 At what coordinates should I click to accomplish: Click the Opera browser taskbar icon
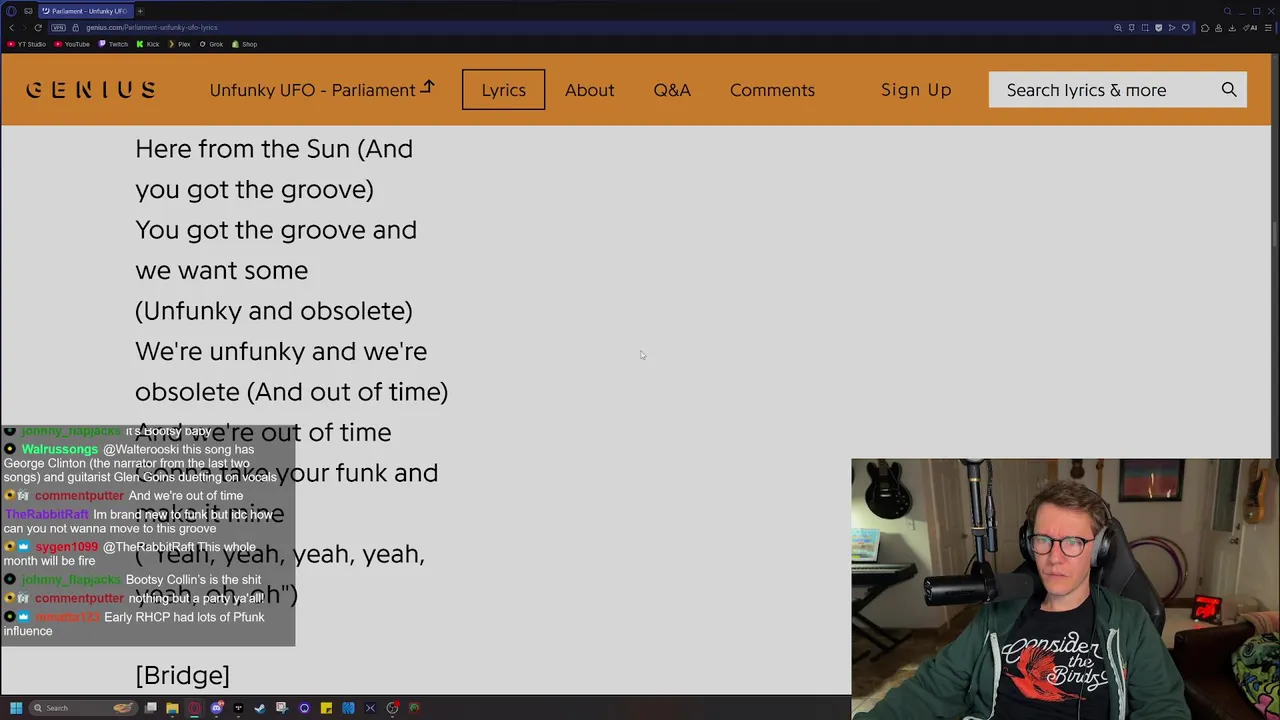click(x=194, y=708)
